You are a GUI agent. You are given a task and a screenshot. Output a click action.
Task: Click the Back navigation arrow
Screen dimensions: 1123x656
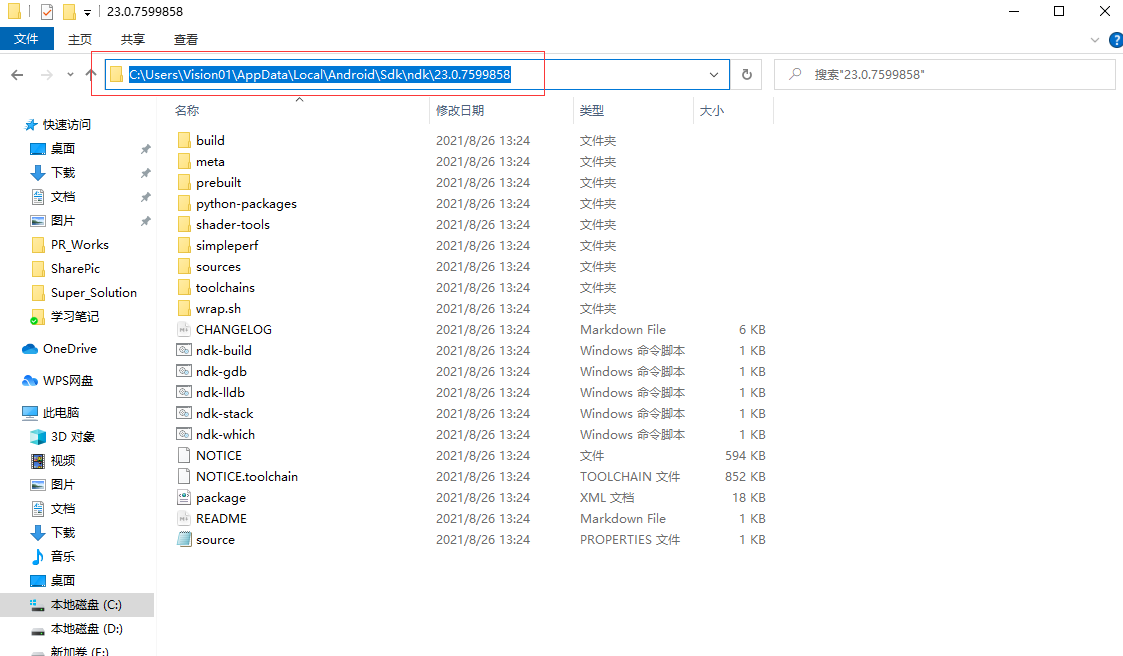17,74
